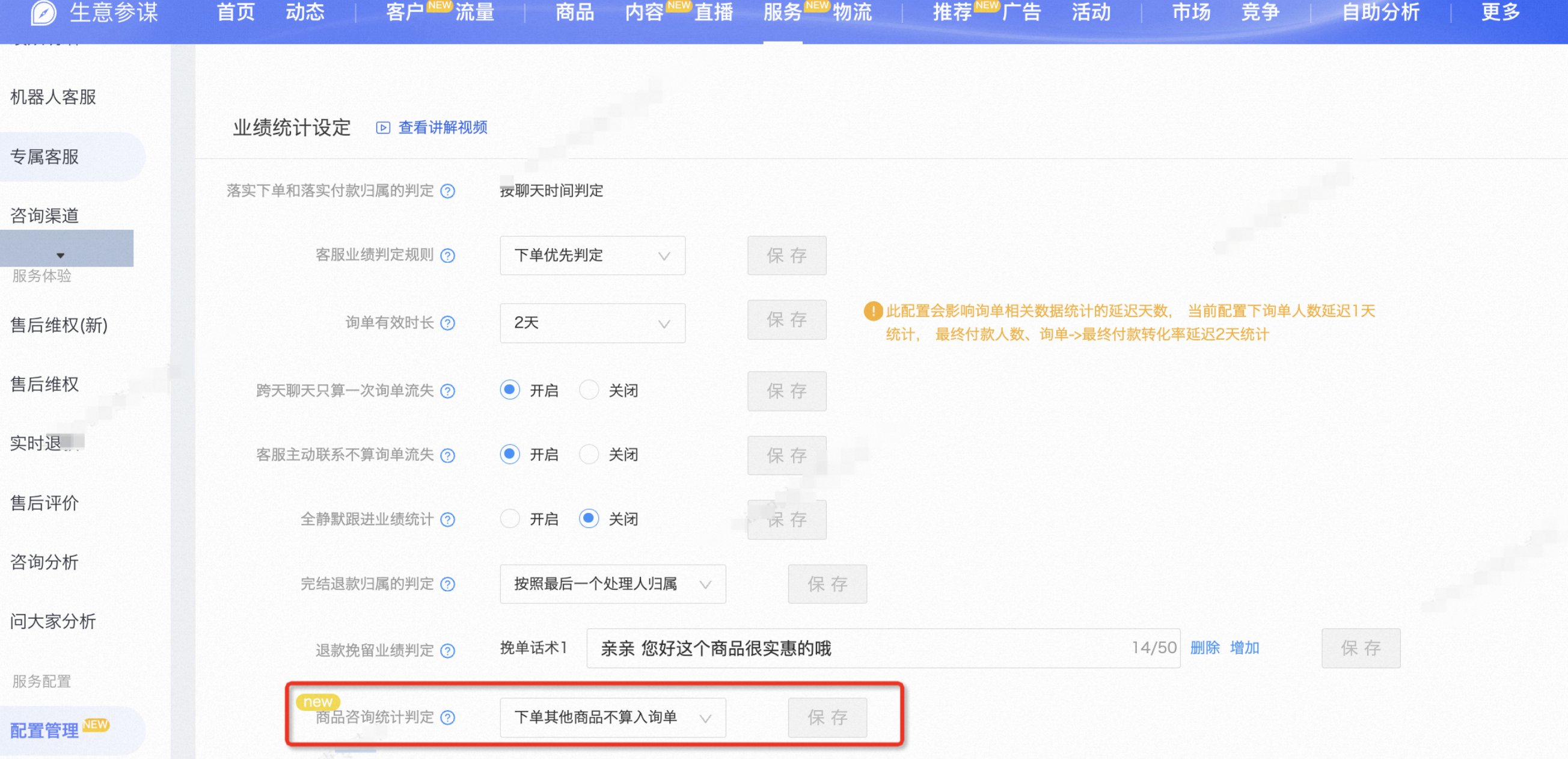Collapse the sidebar arrow below 咨询渠道
The image size is (1568, 759).
pos(60,256)
